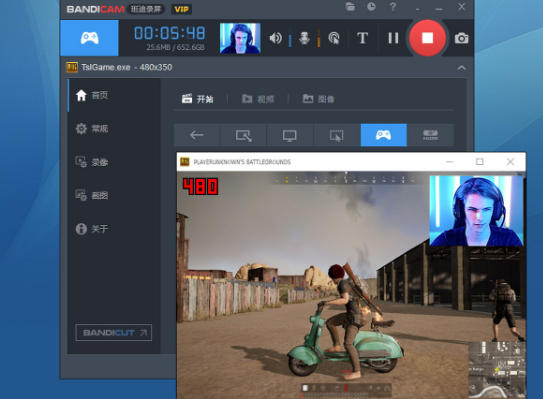Image resolution: width=543 pixels, height=399 pixels.
Task: Switch to the Images folder tab
Action: click(x=319, y=99)
